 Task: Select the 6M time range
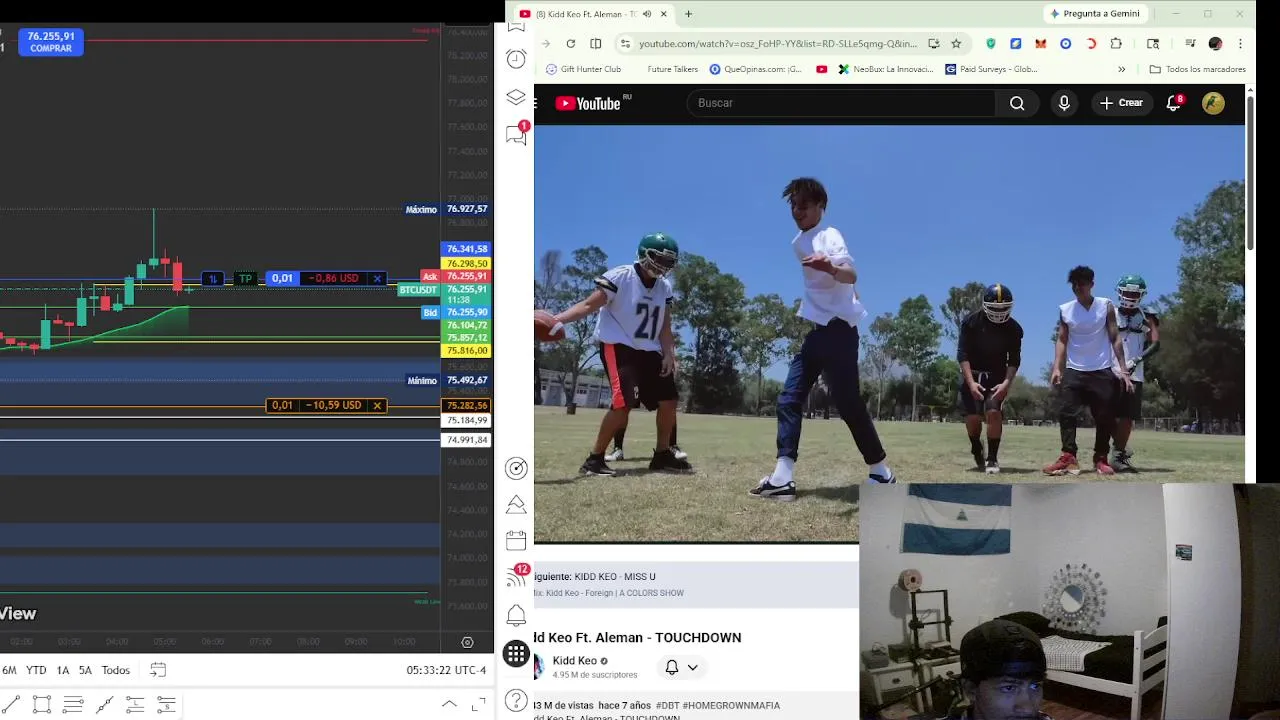tap(9, 670)
